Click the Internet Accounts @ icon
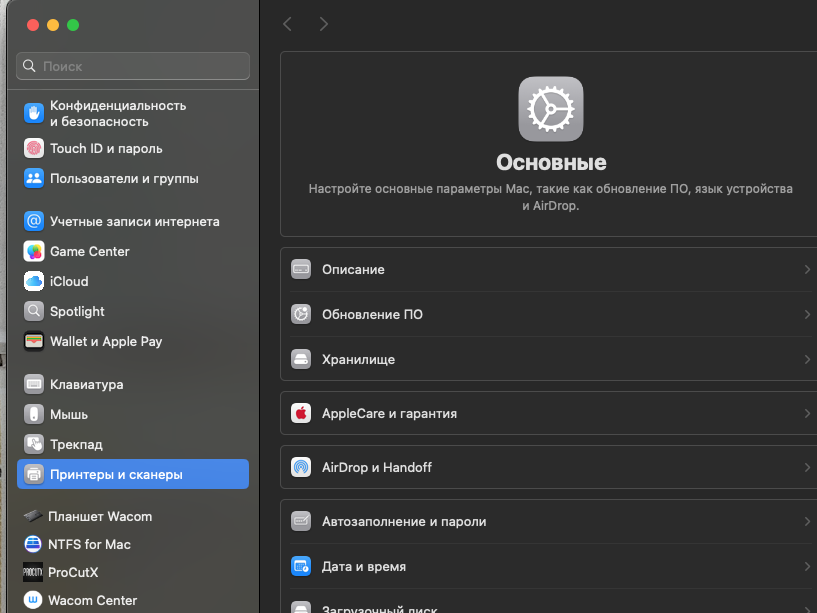The height and width of the screenshot is (613, 817). click(34, 222)
